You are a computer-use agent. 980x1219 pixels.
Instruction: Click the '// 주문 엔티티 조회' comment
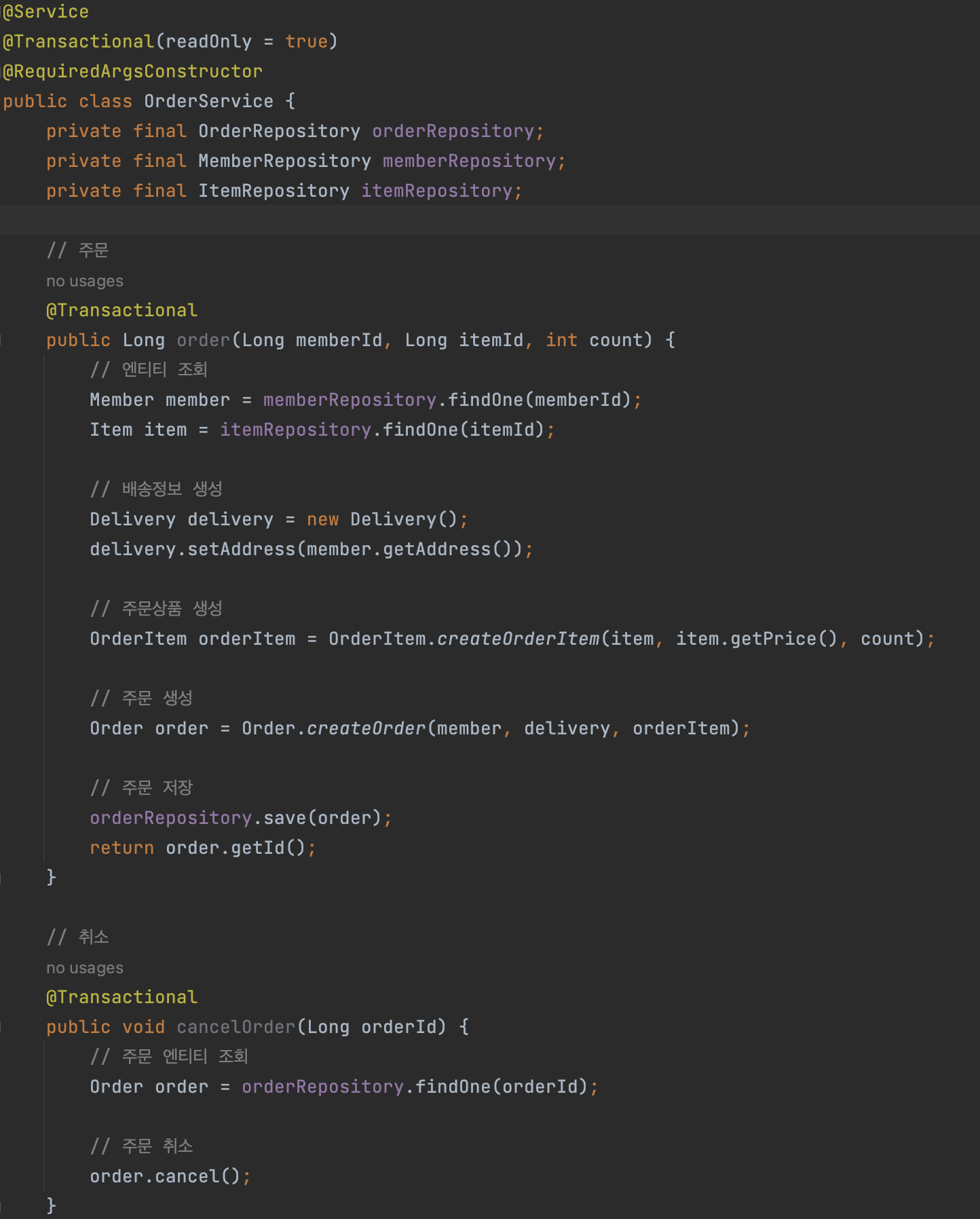pos(169,1057)
